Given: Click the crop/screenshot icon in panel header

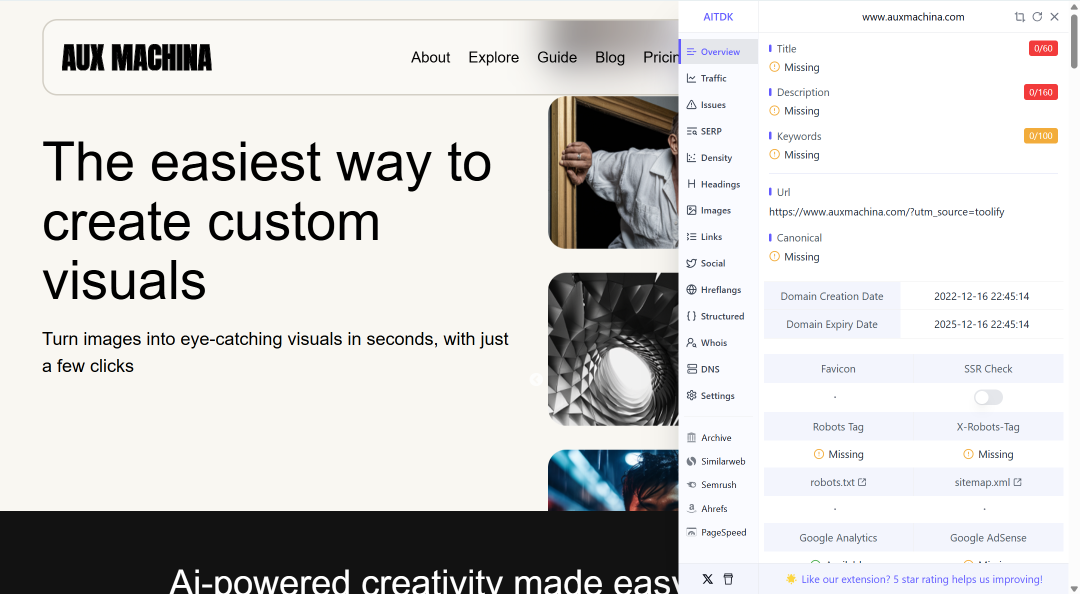Looking at the screenshot, I should (x=1019, y=17).
